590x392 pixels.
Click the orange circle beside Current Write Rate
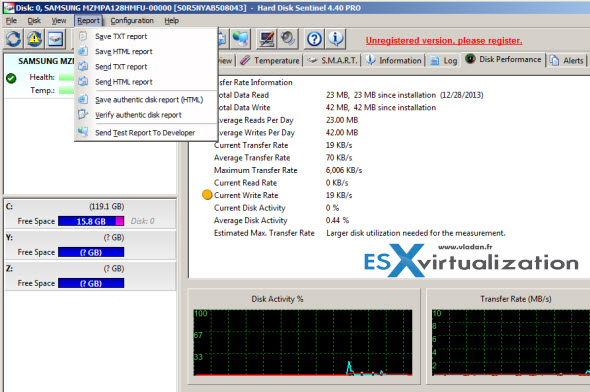click(x=207, y=195)
